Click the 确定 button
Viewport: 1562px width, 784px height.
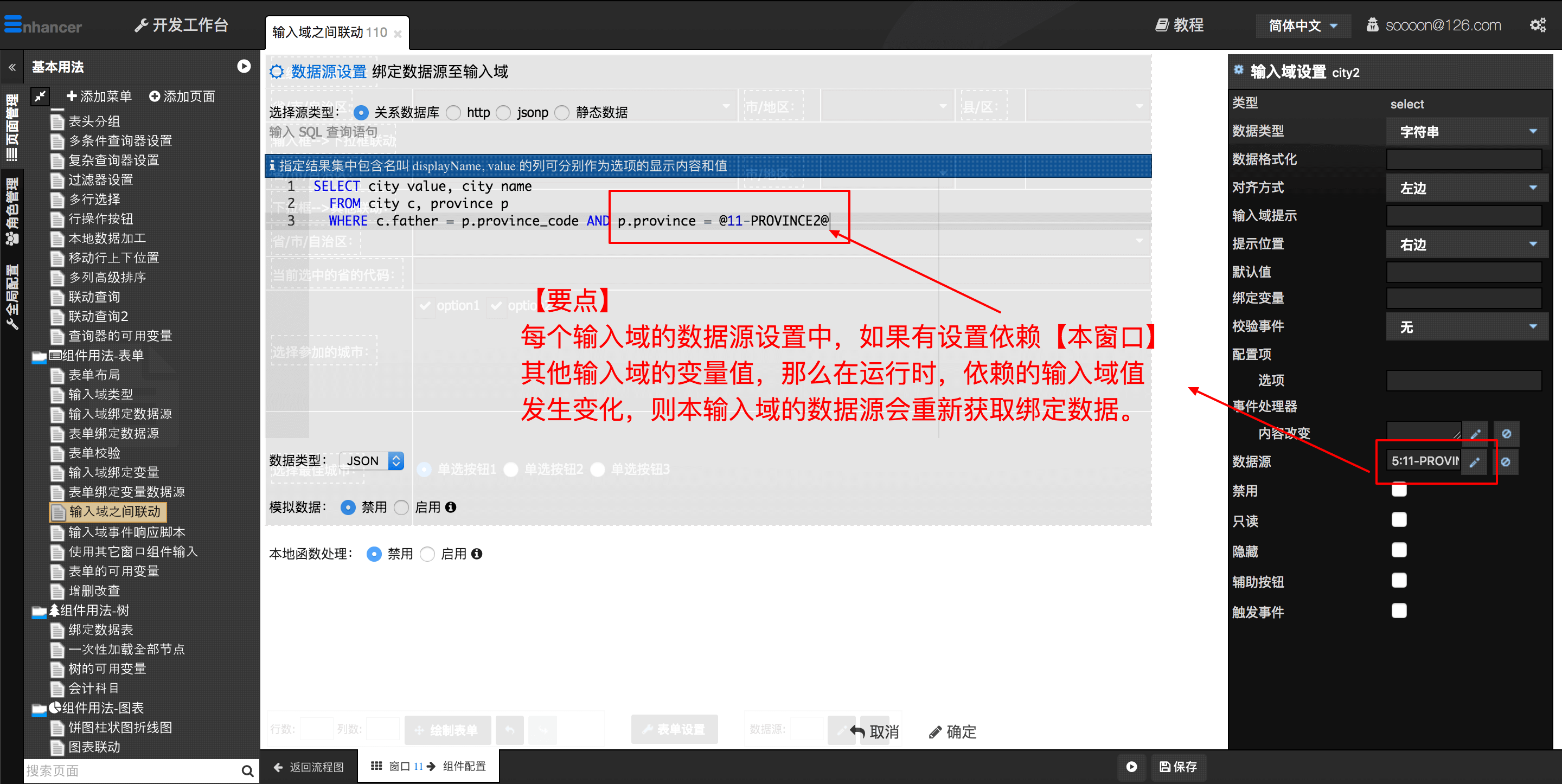pos(952,731)
